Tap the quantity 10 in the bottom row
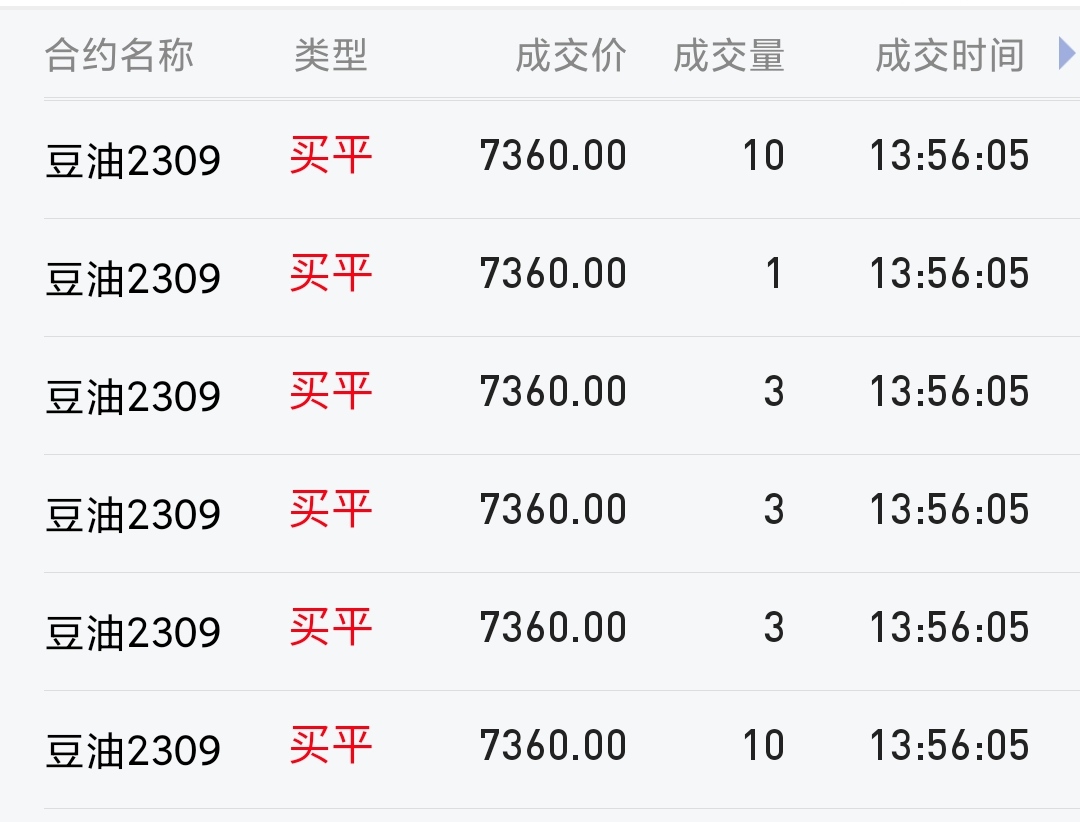Screen dimensions: 1080x822 tap(763, 745)
